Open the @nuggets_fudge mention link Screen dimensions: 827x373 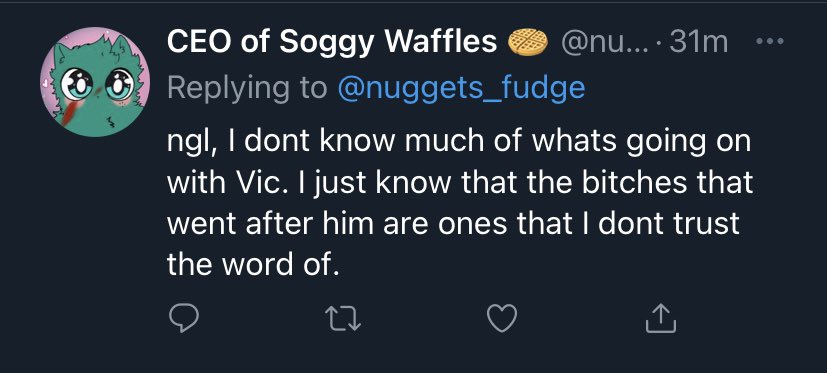[x=461, y=89]
